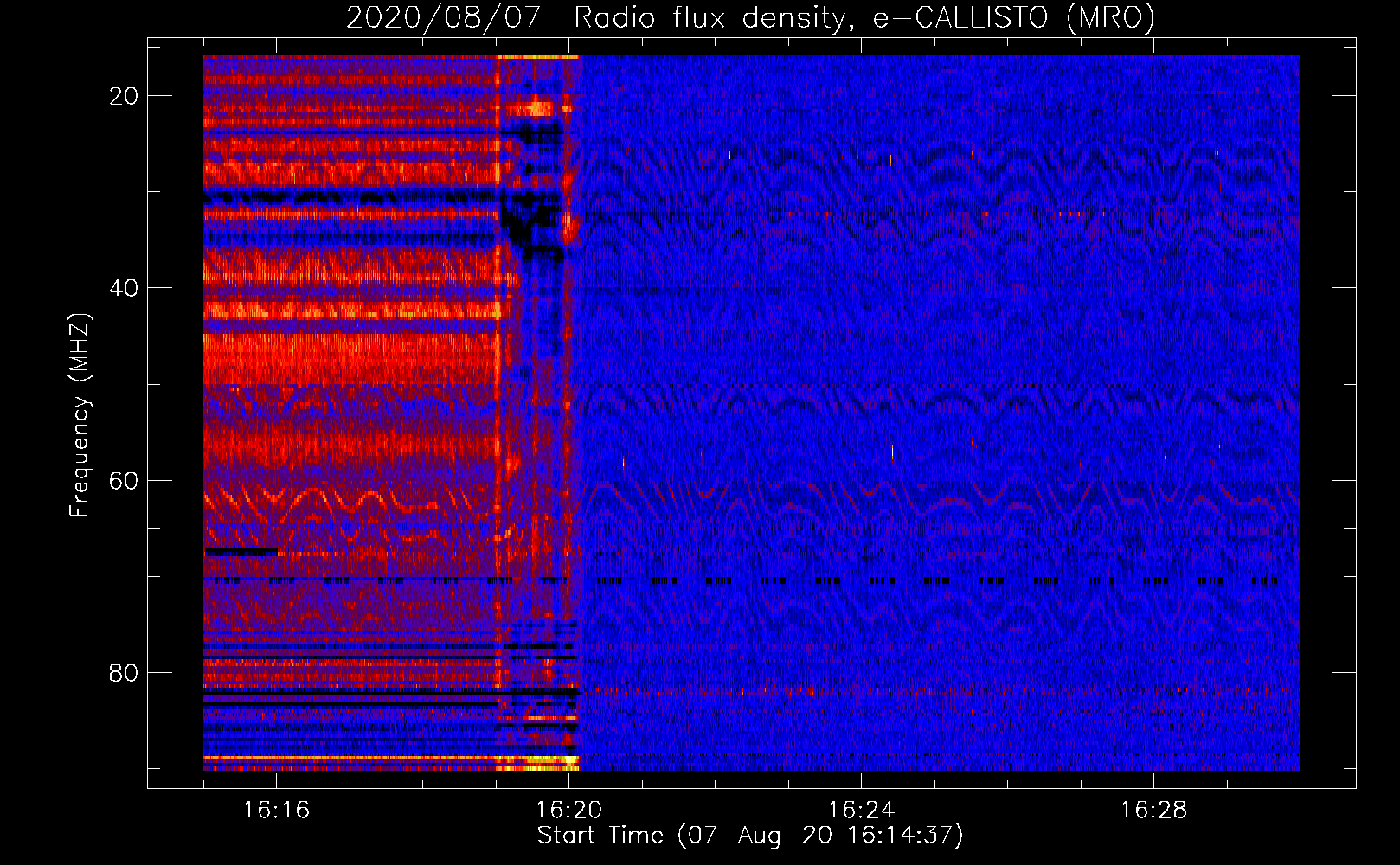1400x865 pixels.
Task: Click the frequency tick label '20'
Action: point(124,96)
